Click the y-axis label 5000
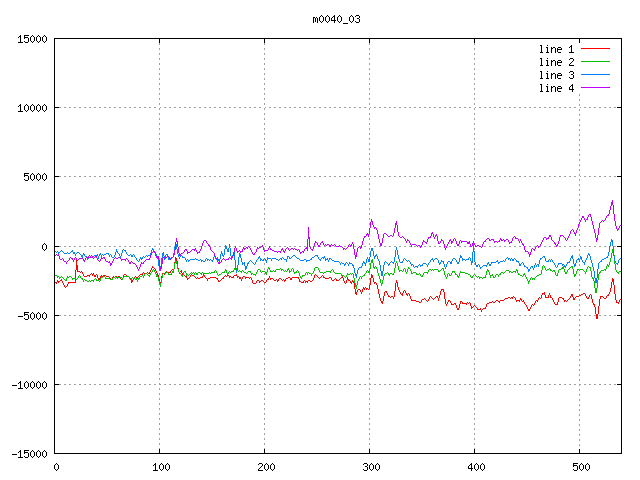 [x=36, y=177]
